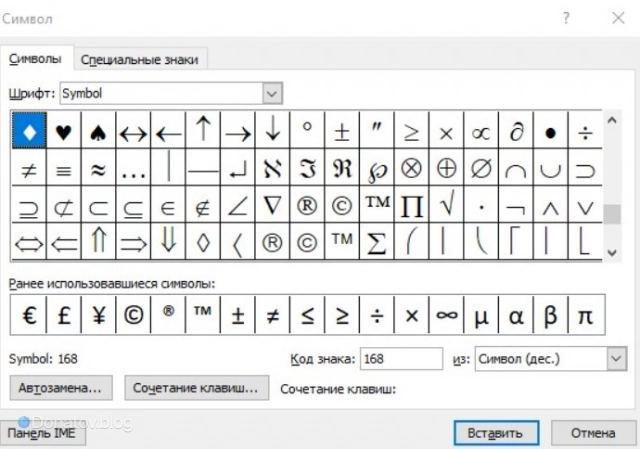Choose the square root symbol

[447, 205]
